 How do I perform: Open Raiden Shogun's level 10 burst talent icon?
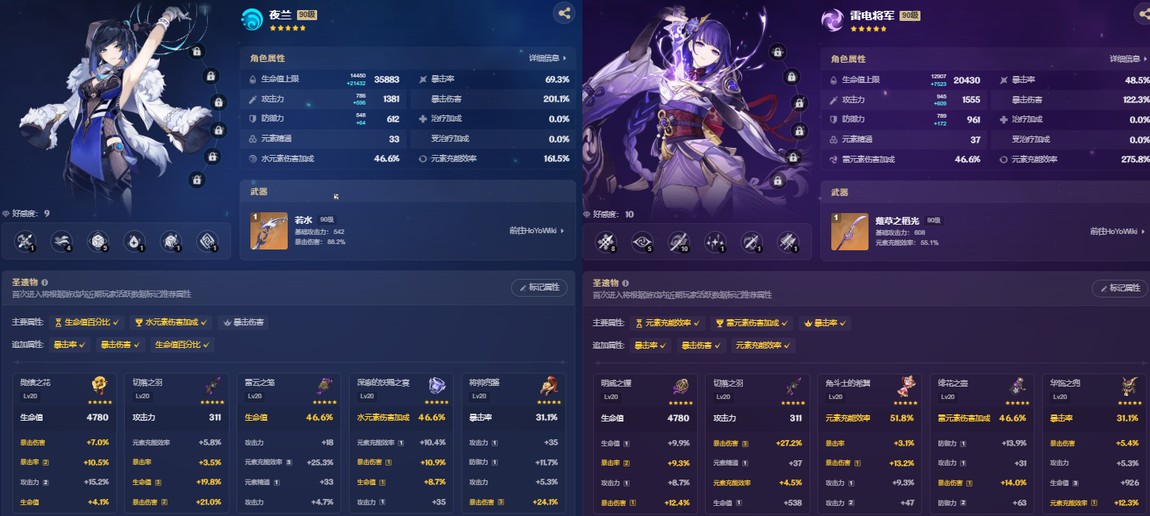pos(680,241)
